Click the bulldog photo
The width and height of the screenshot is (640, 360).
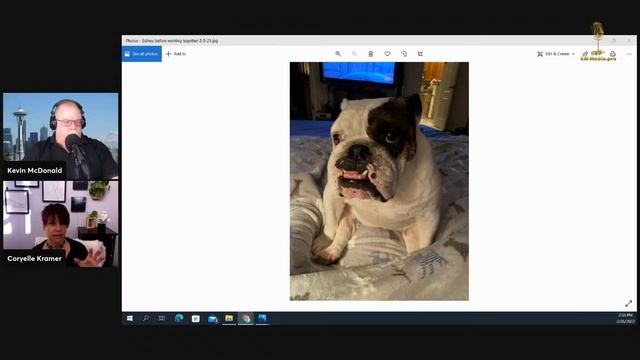pyautogui.click(x=379, y=181)
